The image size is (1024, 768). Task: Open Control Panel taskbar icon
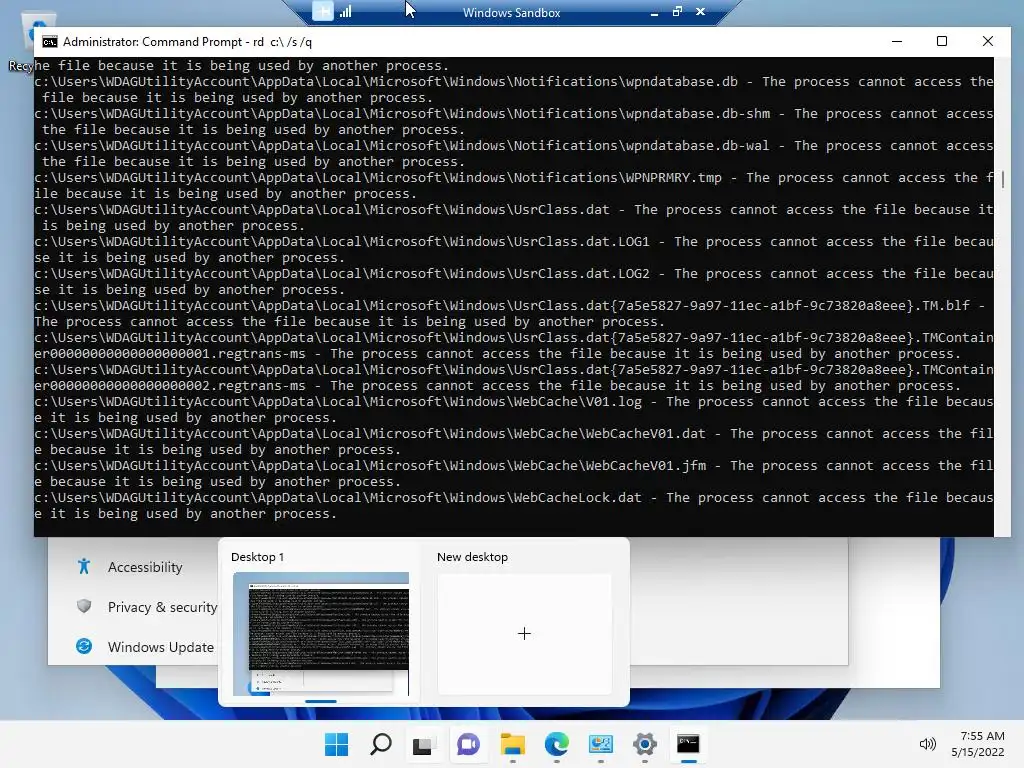[x=600, y=744]
